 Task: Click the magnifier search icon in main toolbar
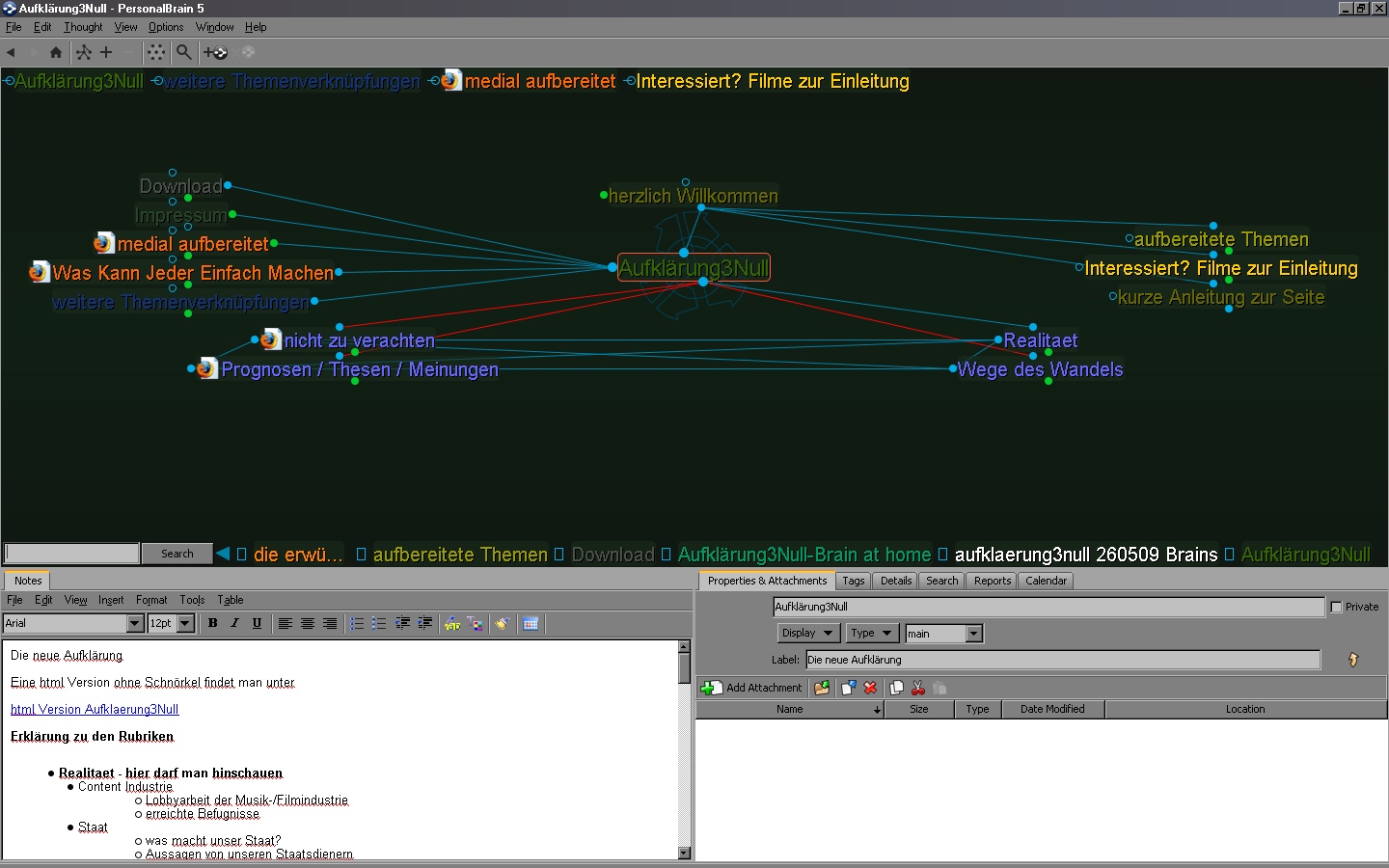tap(183, 52)
